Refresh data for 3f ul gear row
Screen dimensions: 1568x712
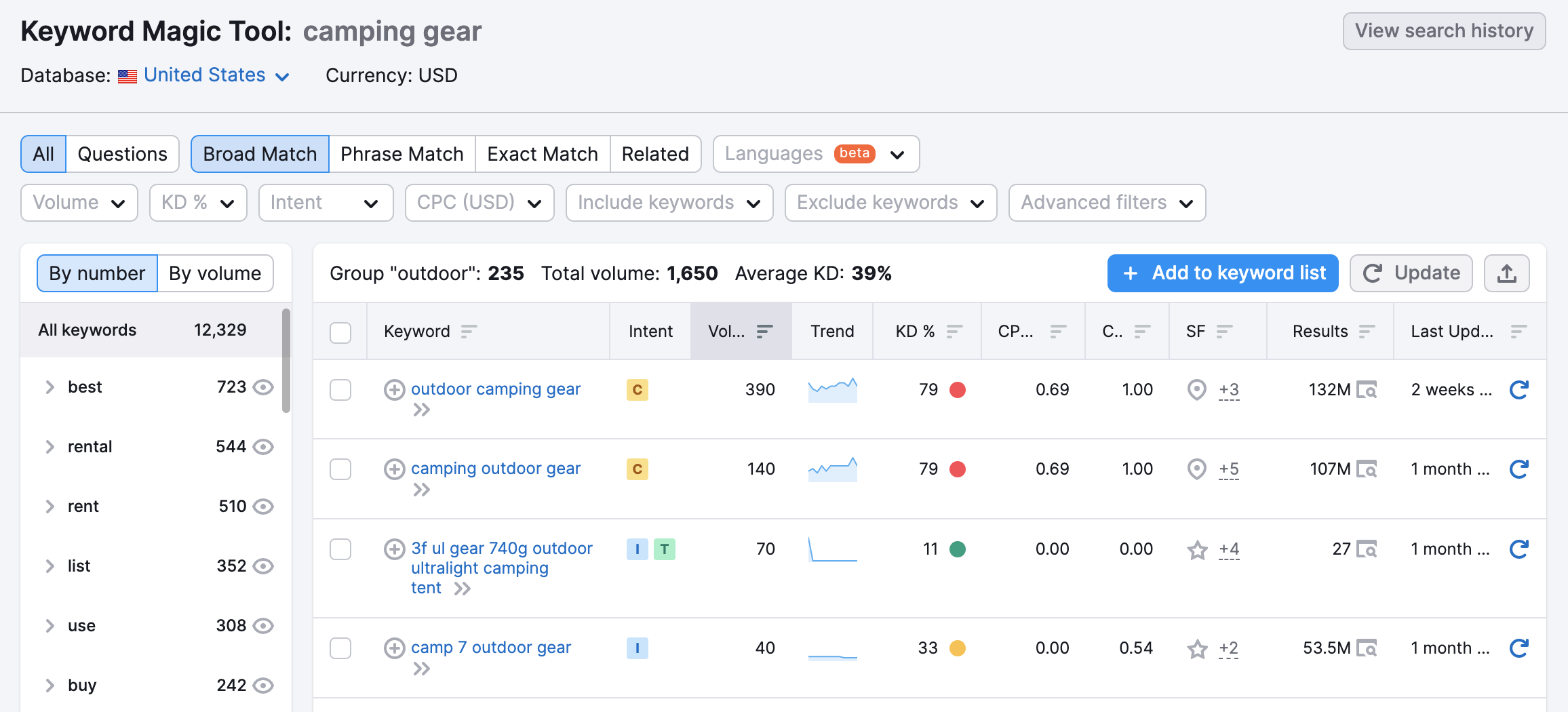coord(1519,549)
